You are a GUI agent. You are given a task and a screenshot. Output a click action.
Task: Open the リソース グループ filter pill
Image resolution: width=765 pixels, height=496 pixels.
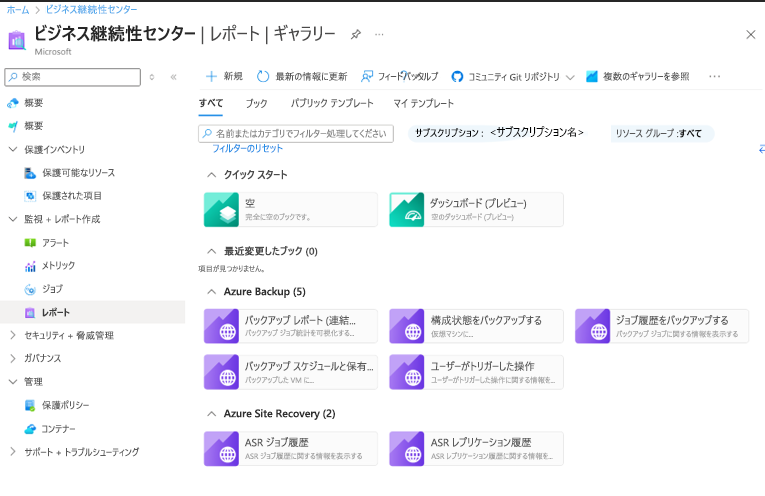662,133
